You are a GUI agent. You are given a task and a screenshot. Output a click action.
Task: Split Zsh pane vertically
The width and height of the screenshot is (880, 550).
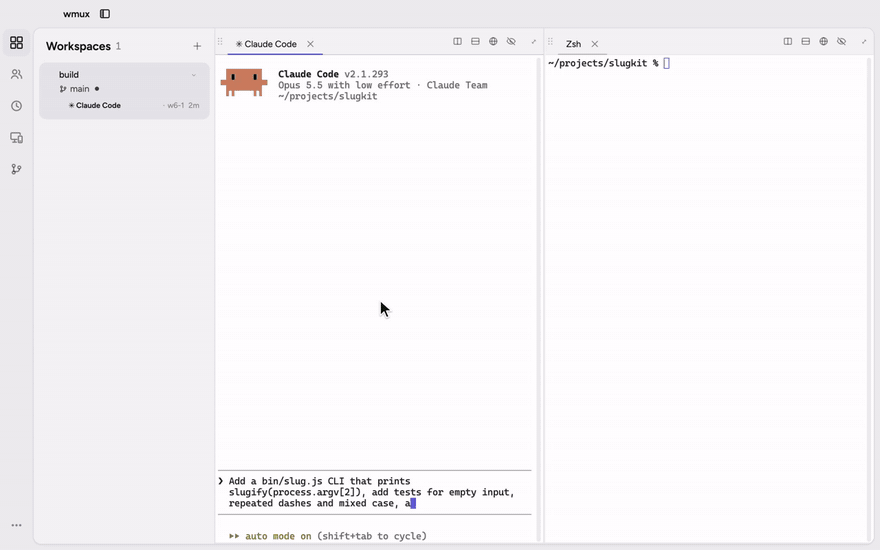pyautogui.click(x=788, y=42)
